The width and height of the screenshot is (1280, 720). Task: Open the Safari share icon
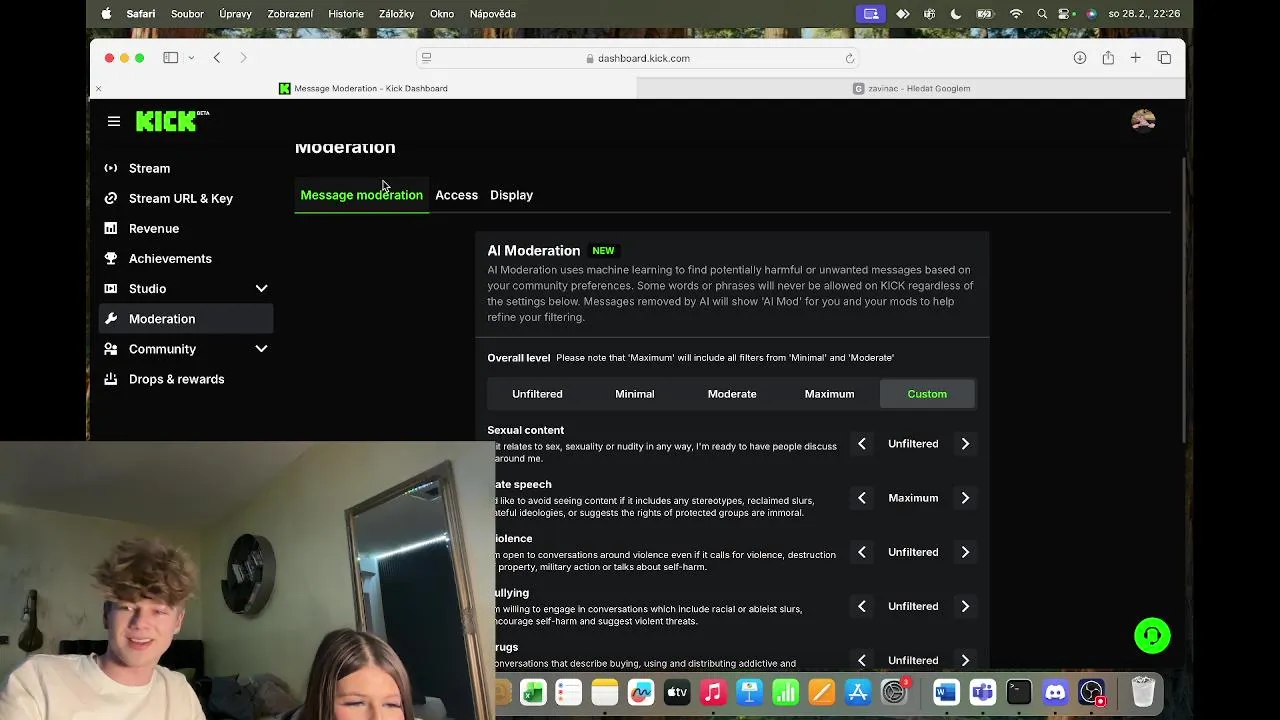point(1108,58)
